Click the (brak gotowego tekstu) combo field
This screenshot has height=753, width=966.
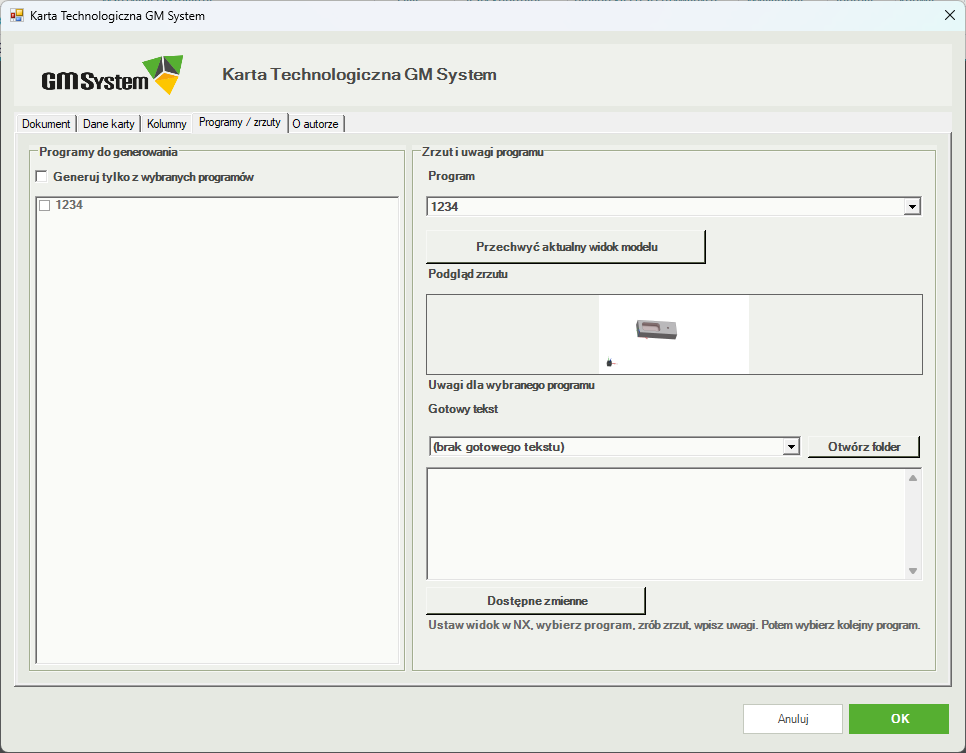(x=606, y=447)
